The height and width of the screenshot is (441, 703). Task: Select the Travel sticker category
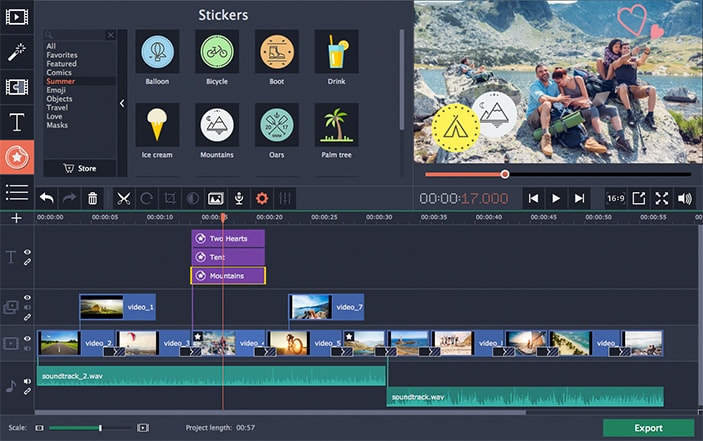pos(57,108)
